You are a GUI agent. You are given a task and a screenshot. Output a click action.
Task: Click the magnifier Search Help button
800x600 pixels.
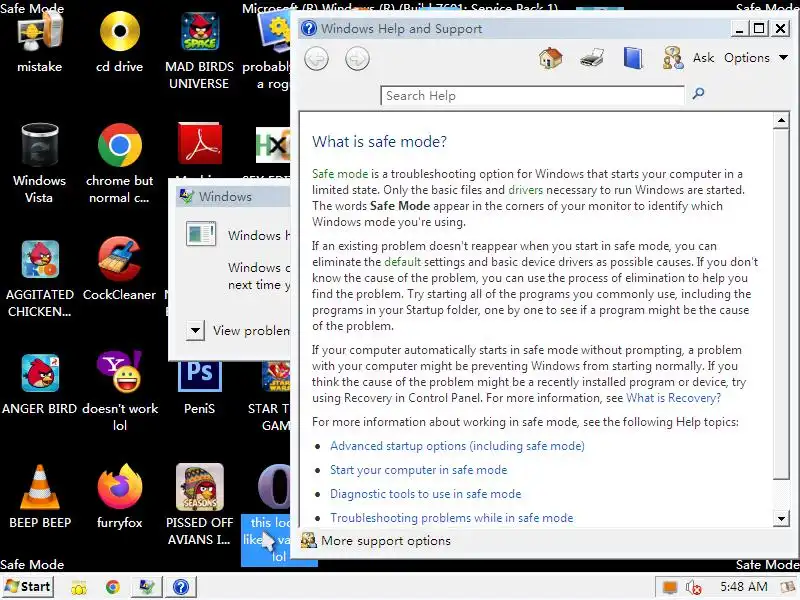point(698,93)
